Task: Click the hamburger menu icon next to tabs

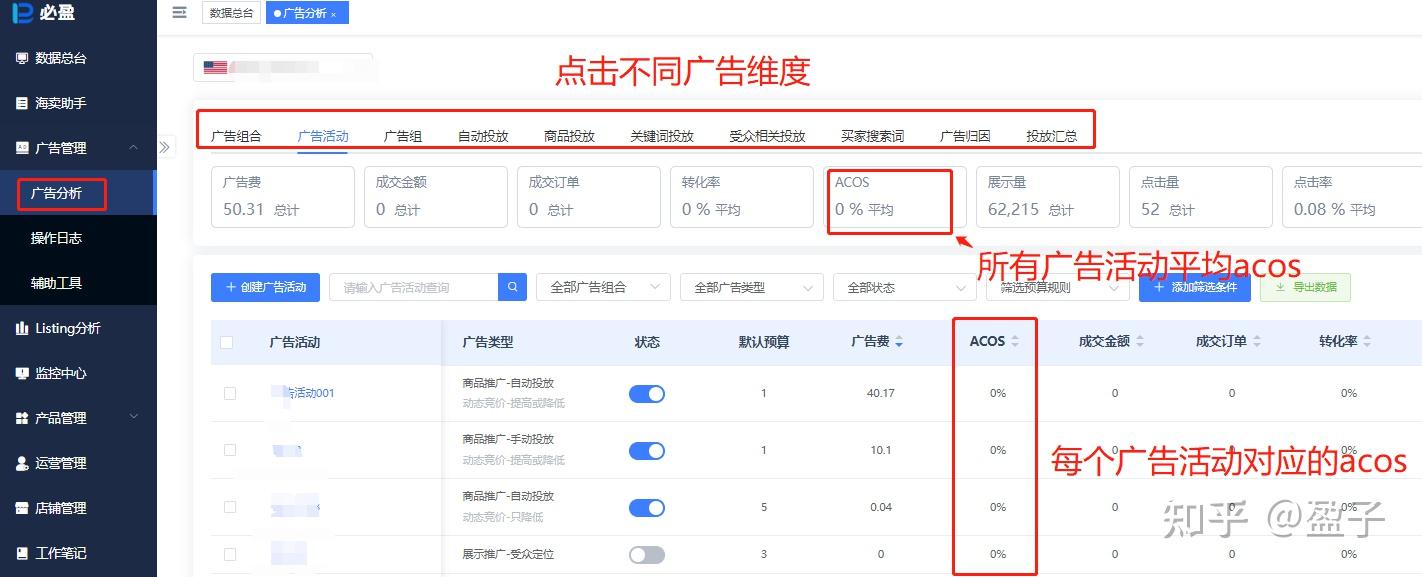Action: click(x=179, y=12)
